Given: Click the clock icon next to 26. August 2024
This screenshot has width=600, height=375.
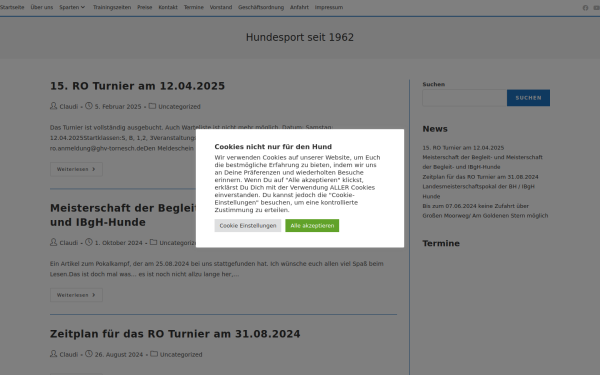Looking at the screenshot, I should pyautogui.click(x=89, y=354).
